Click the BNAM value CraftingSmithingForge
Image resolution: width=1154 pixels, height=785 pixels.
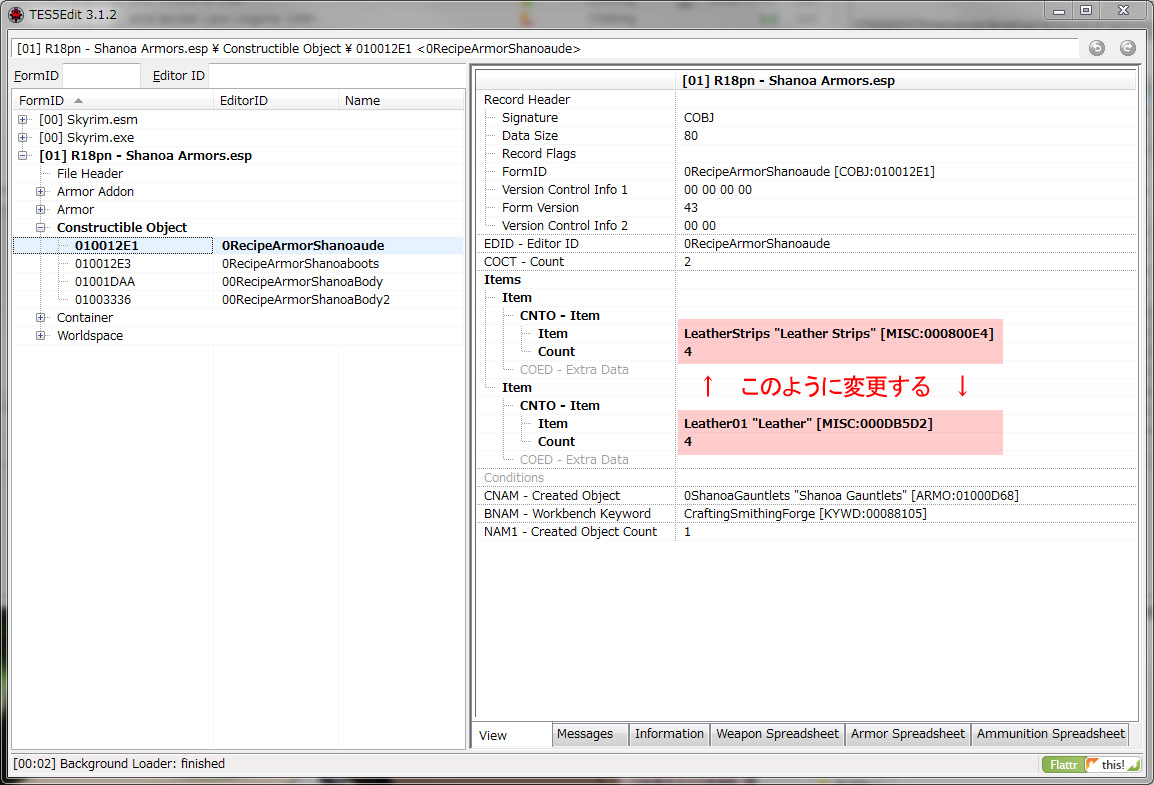(805, 514)
